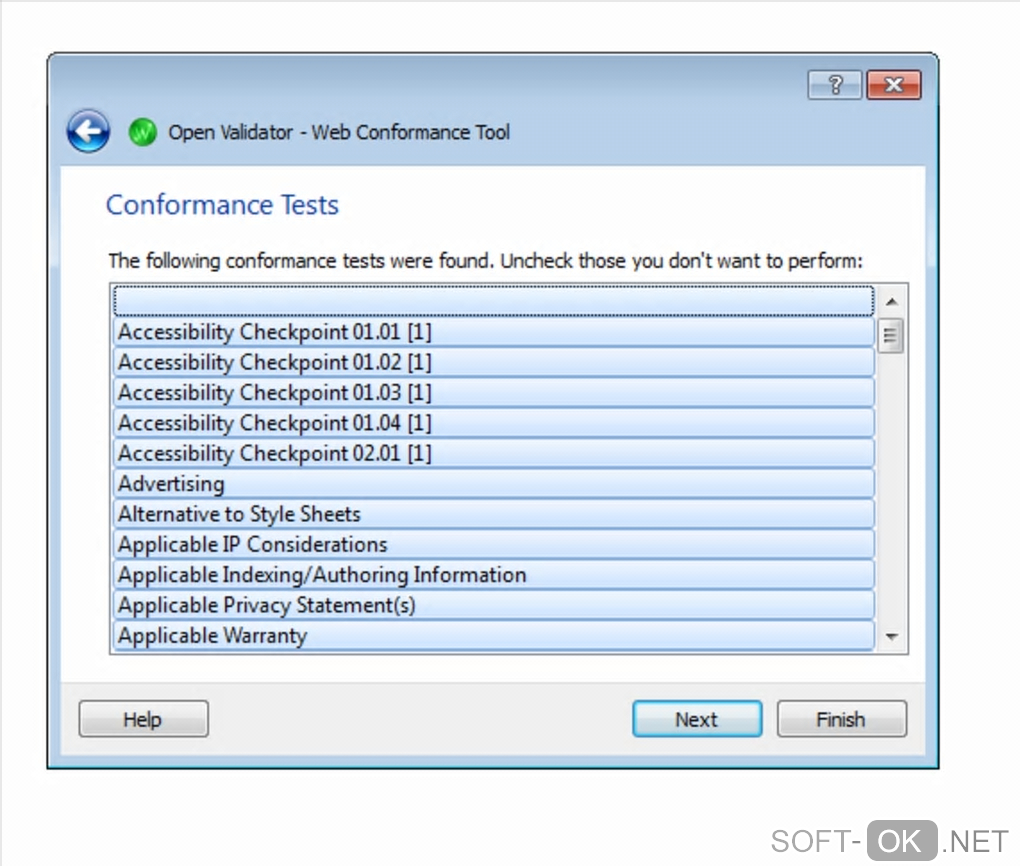Image resolution: width=1020 pixels, height=866 pixels.
Task: Click the vertical scrollbar thumb
Action: (x=891, y=334)
